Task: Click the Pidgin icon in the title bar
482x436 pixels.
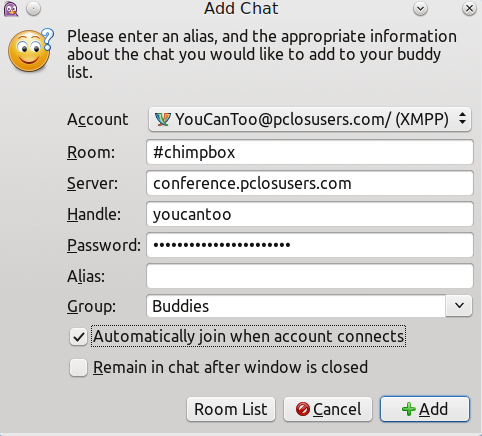Action: coord(11,9)
